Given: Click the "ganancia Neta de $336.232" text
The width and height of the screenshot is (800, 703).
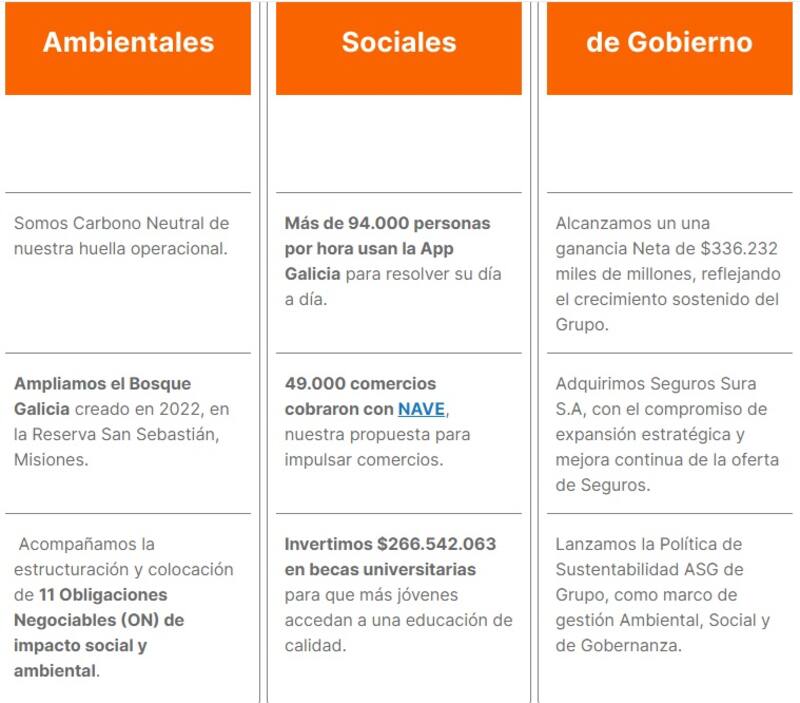Looking at the screenshot, I should [x=666, y=248].
